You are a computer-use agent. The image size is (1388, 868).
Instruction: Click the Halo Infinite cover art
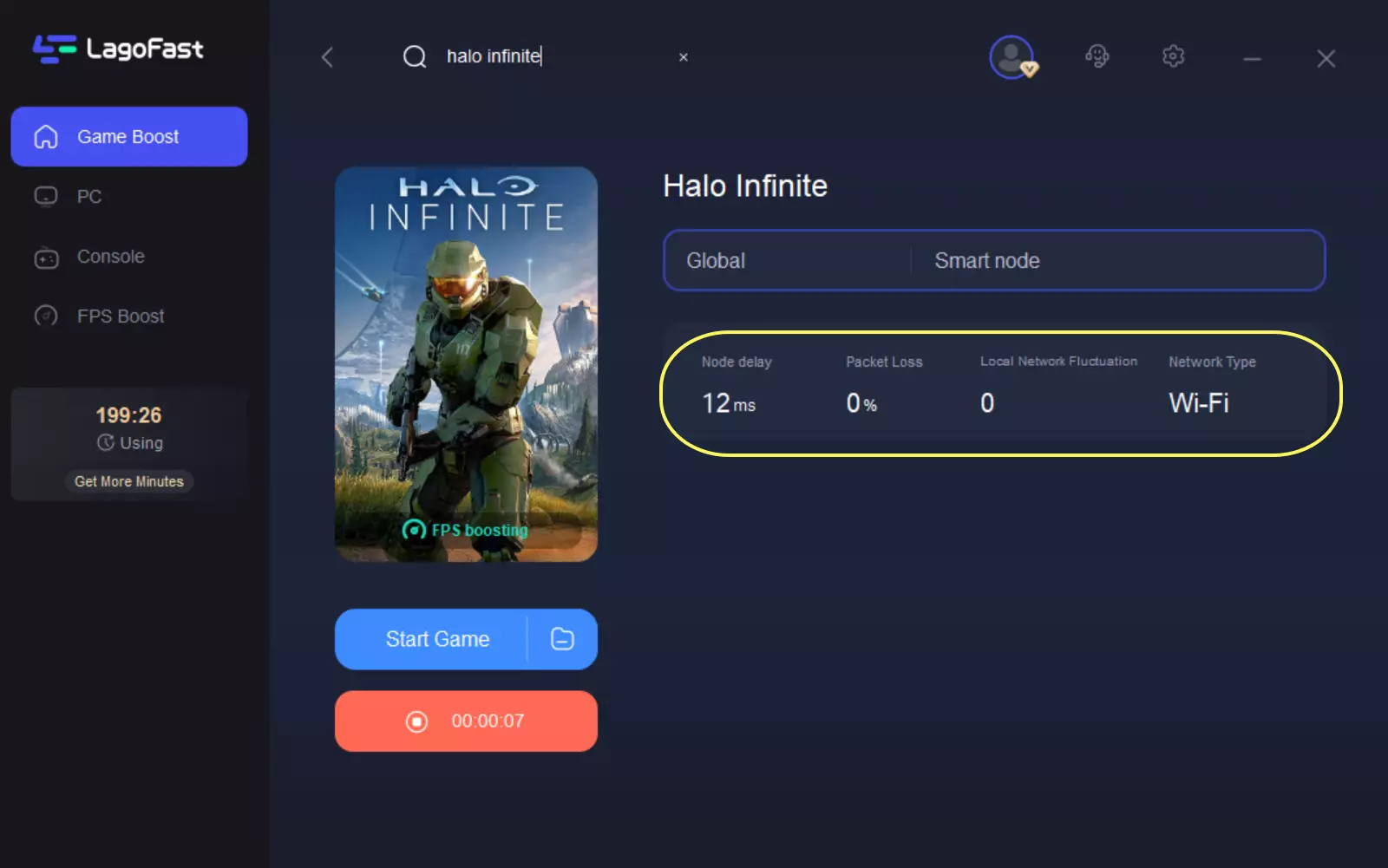[466, 347]
